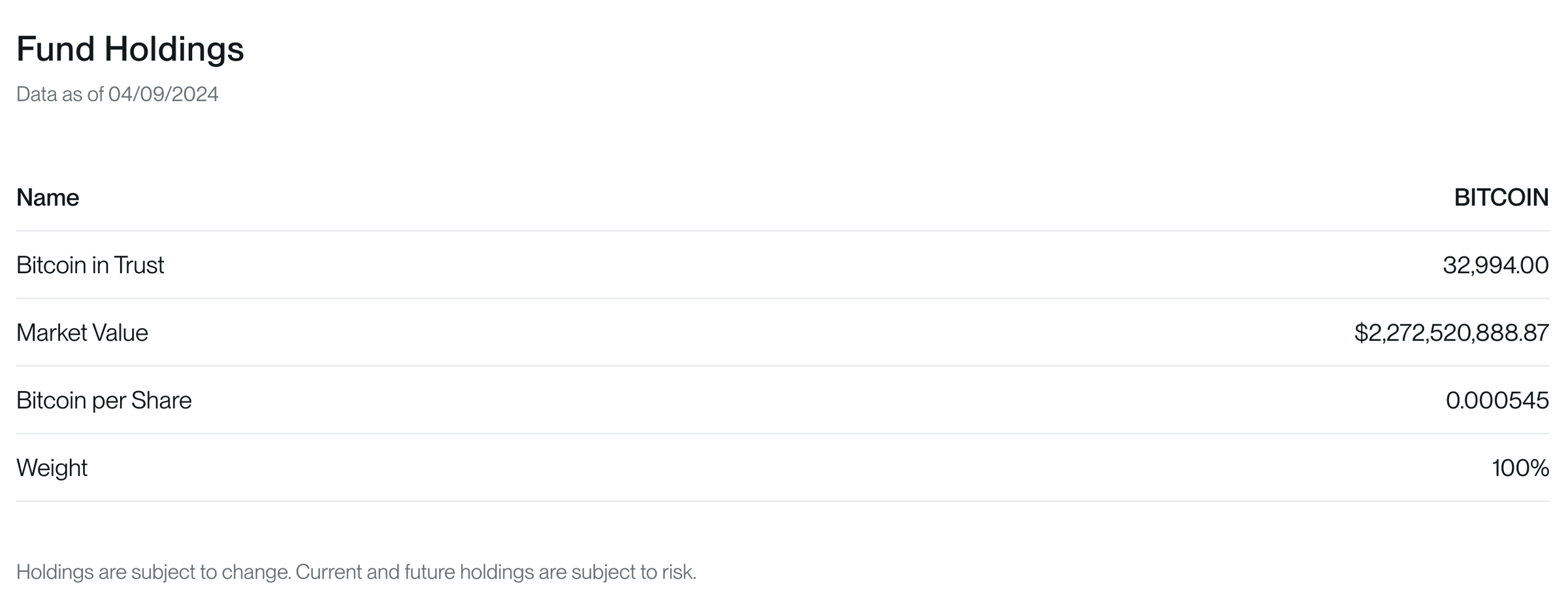Screen dimensions: 1568x610
Task: Click the divider line below the Name header
Action: tap(783, 231)
